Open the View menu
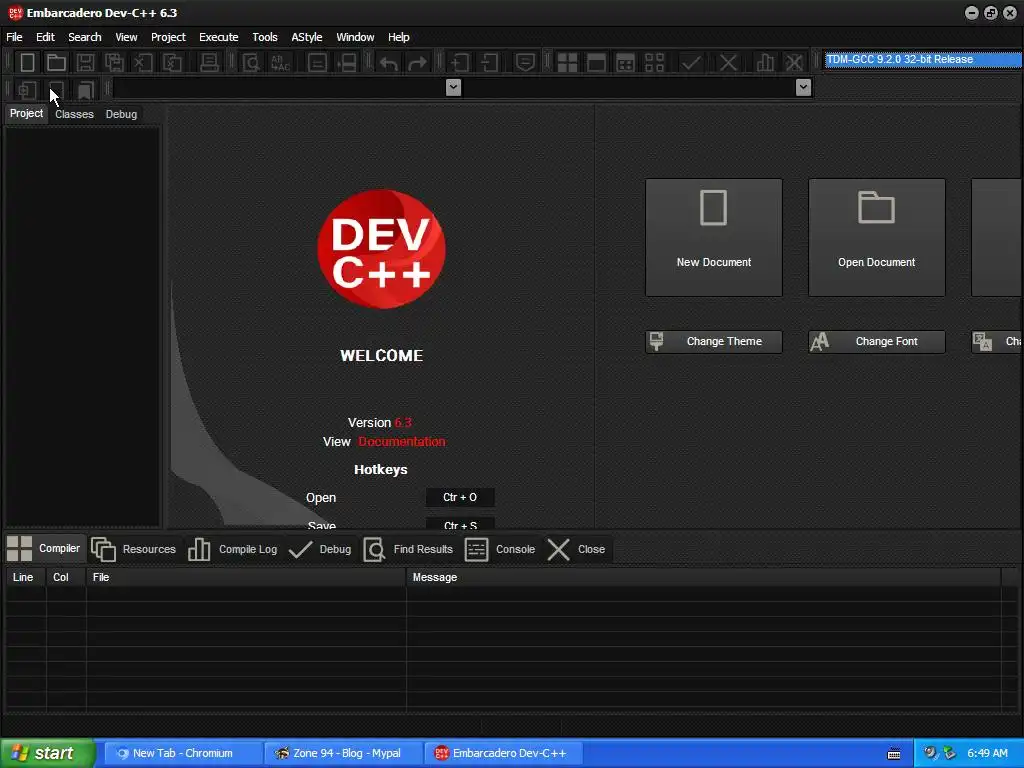The width and height of the screenshot is (1024, 768). (126, 37)
